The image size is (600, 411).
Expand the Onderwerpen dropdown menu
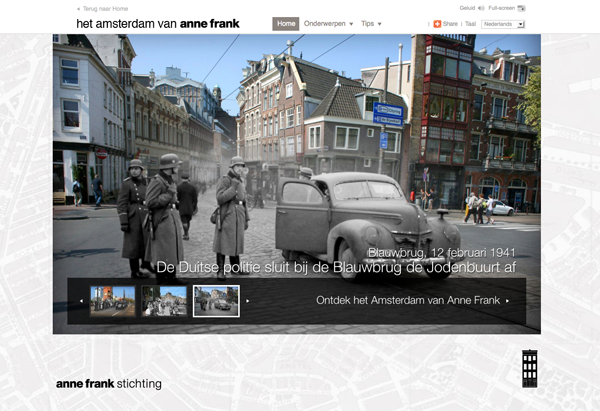[328, 24]
